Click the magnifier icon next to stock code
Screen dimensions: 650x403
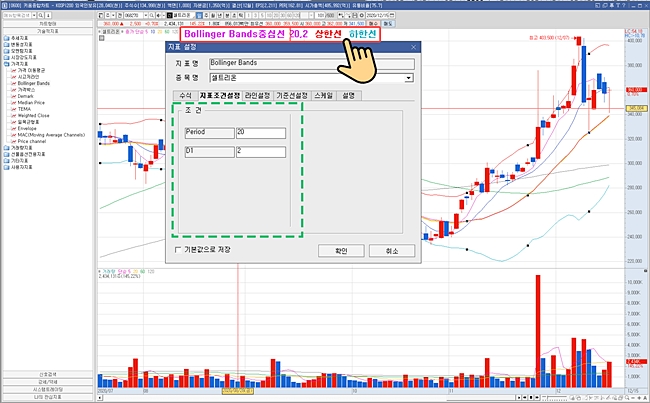(152, 15)
